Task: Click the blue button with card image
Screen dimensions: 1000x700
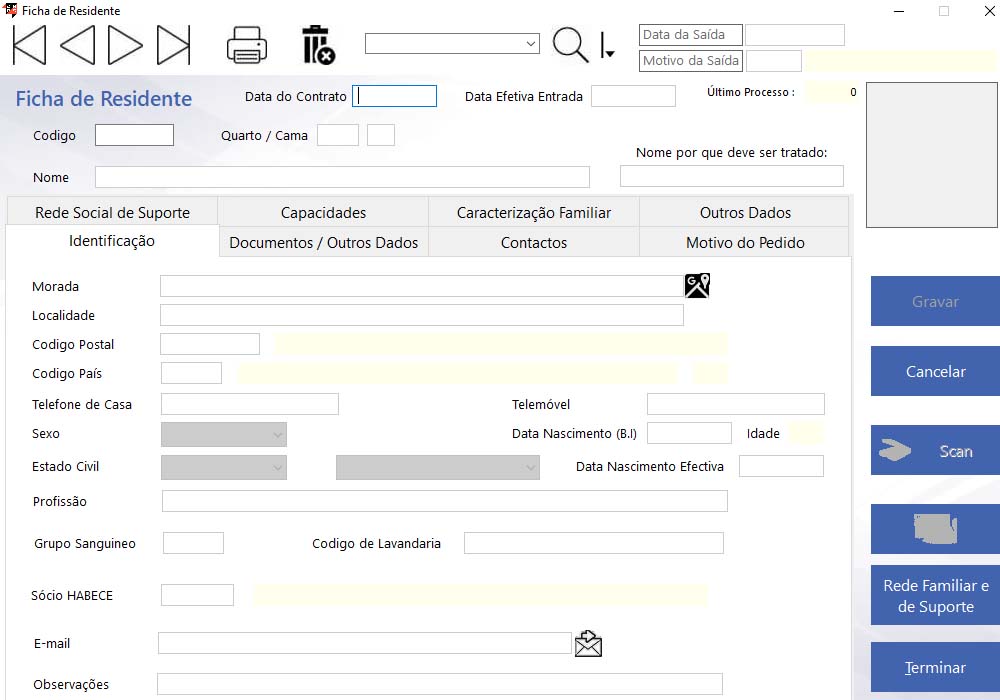Action: [x=935, y=529]
